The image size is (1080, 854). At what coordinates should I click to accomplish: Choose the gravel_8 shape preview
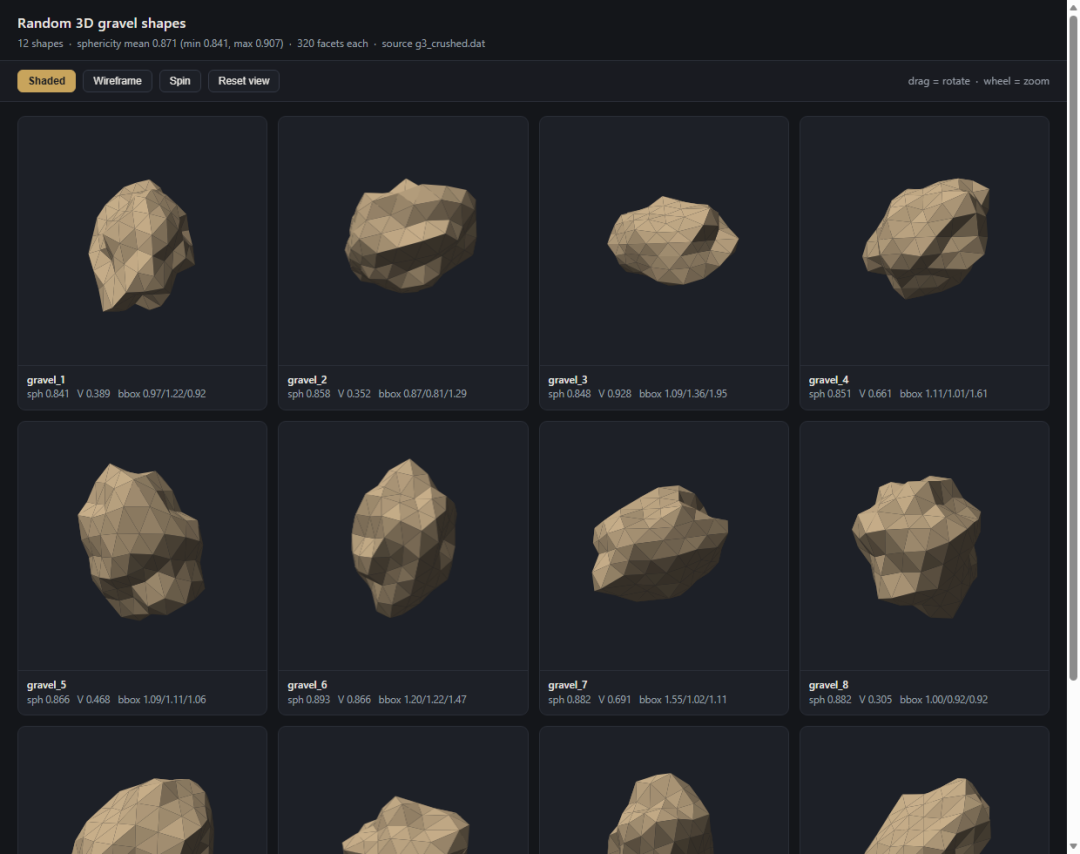pos(924,546)
